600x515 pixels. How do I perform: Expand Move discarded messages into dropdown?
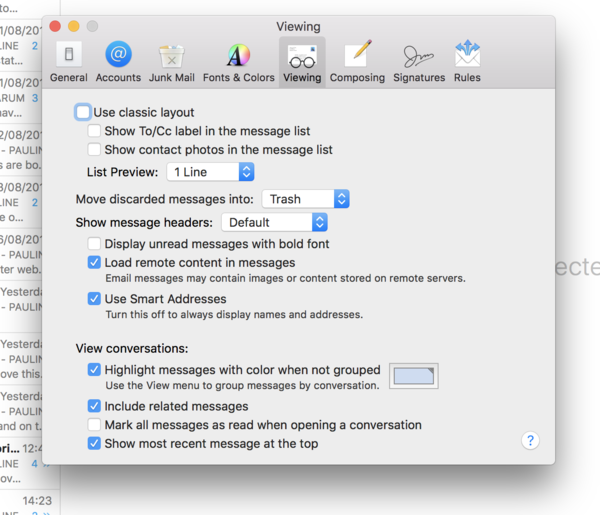(305, 199)
